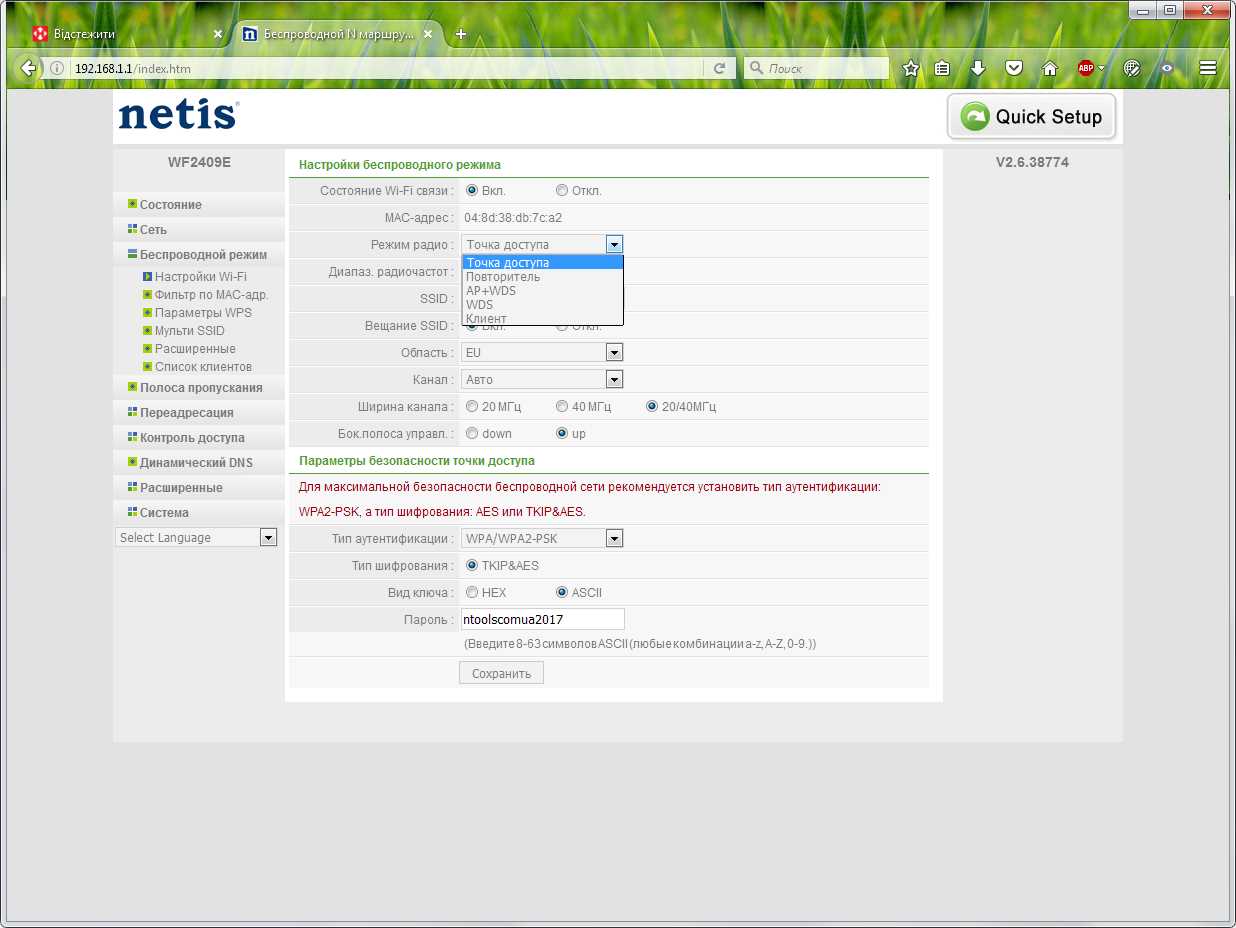Go to the browser home page icon

click(1050, 68)
